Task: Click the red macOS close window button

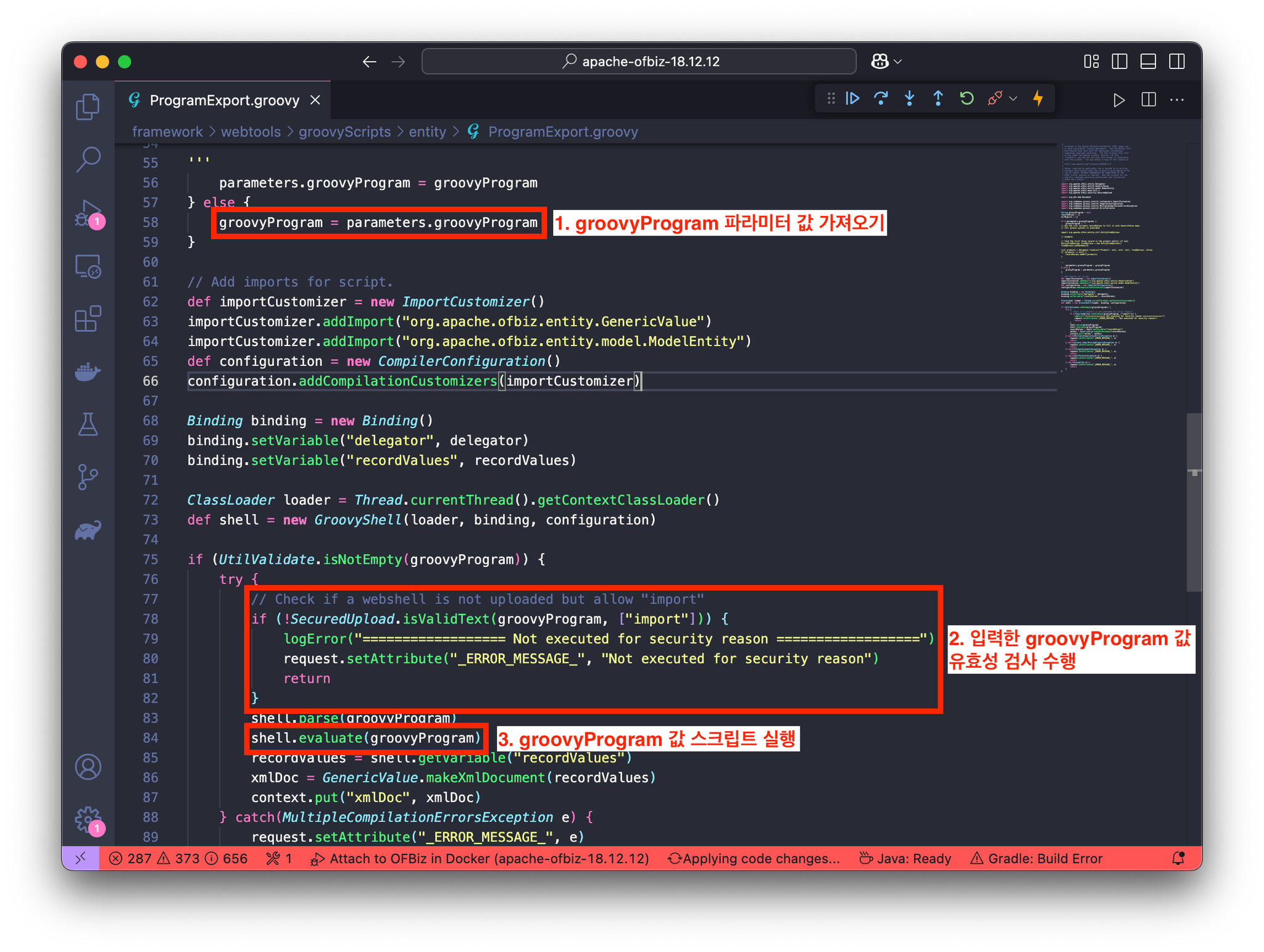Action: [x=80, y=62]
